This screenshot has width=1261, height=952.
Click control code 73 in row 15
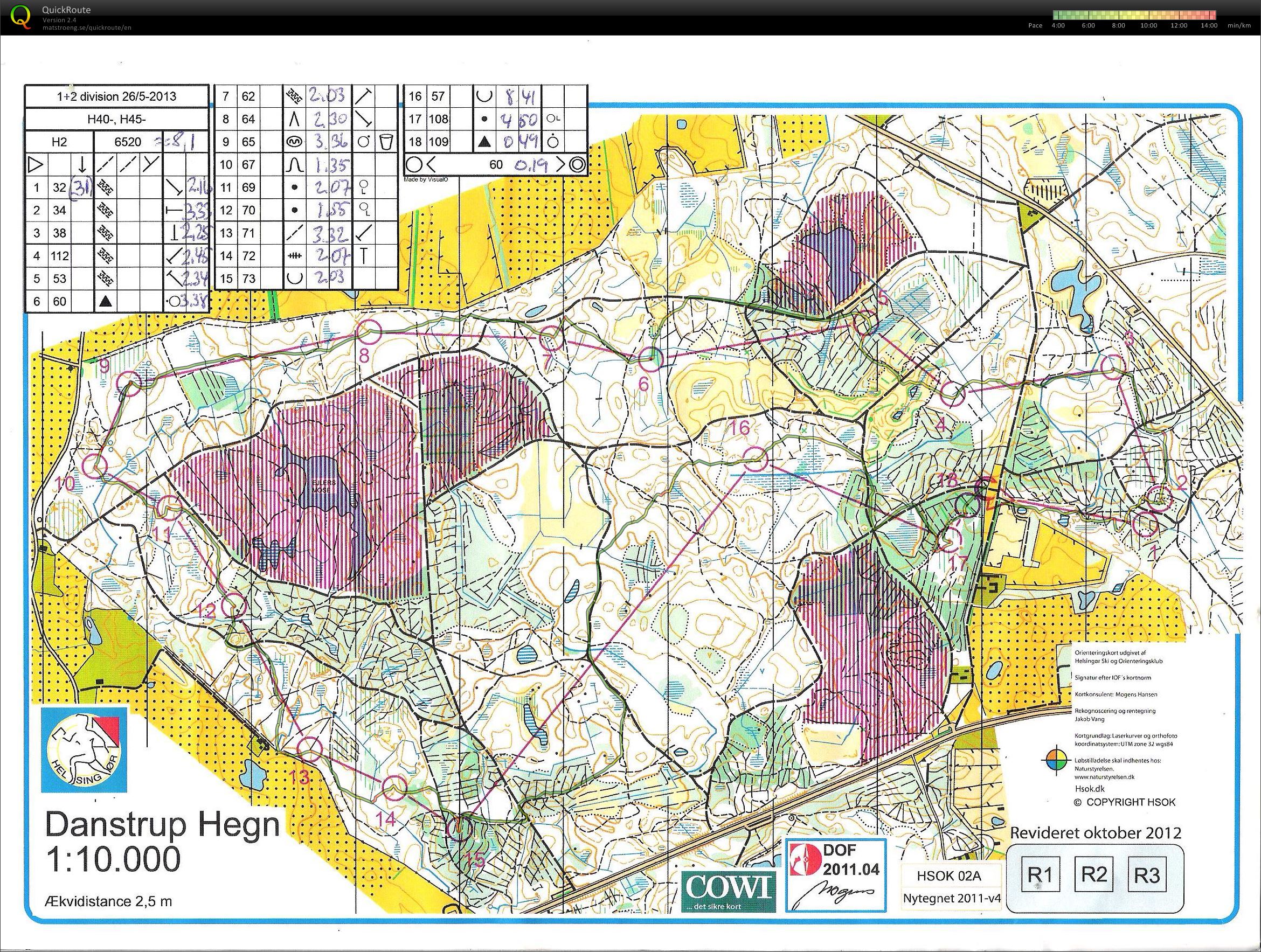pyautogui.click(x=248, y=279)
